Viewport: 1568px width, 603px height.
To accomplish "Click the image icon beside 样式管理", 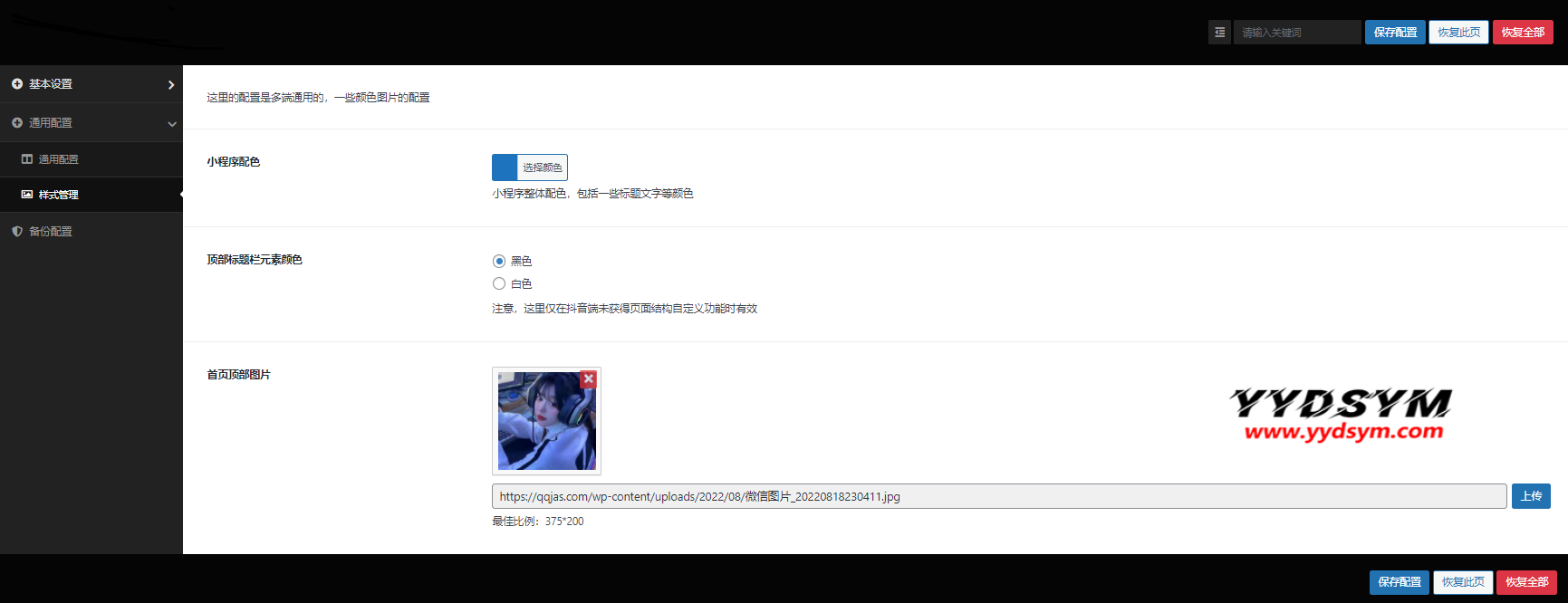I will pyautogui.click(x=27, y=195).
